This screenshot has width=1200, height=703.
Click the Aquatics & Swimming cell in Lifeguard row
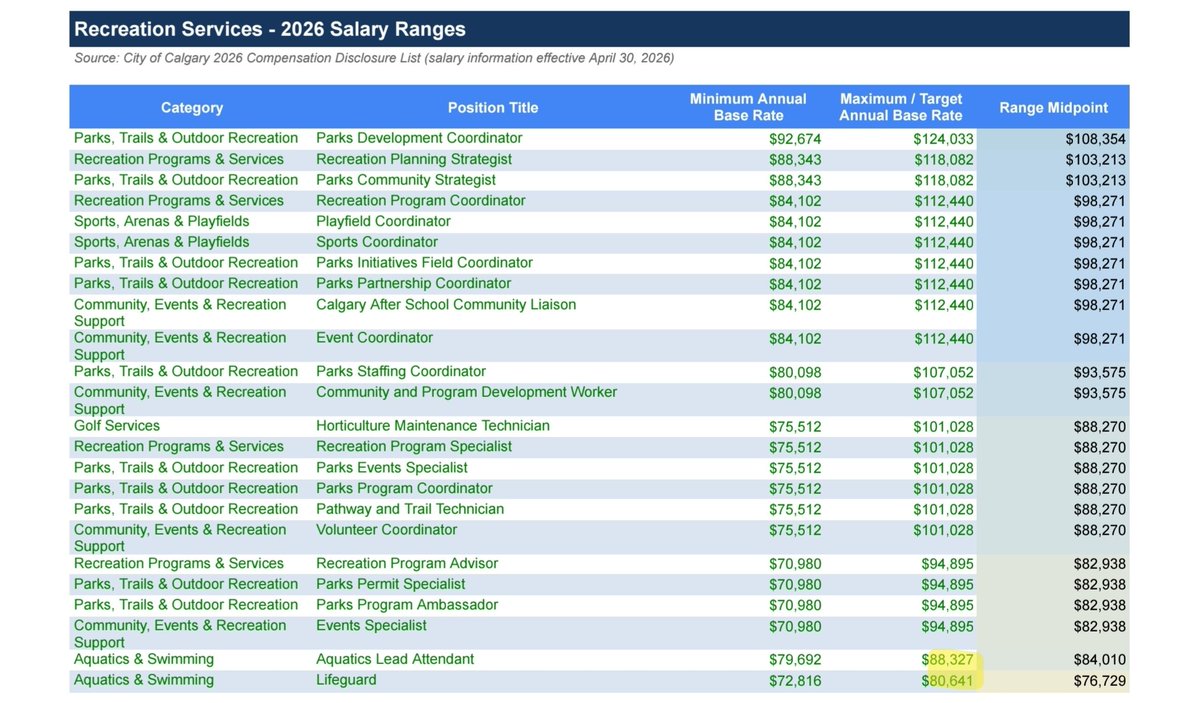point(144,680)
